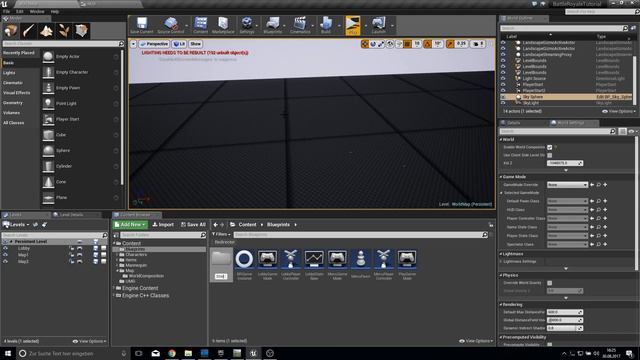Image resolution: width=640 pixels, height=360 pixels.
Task: Toggle visibility eye of Lobby level
Action: point(6,248)
